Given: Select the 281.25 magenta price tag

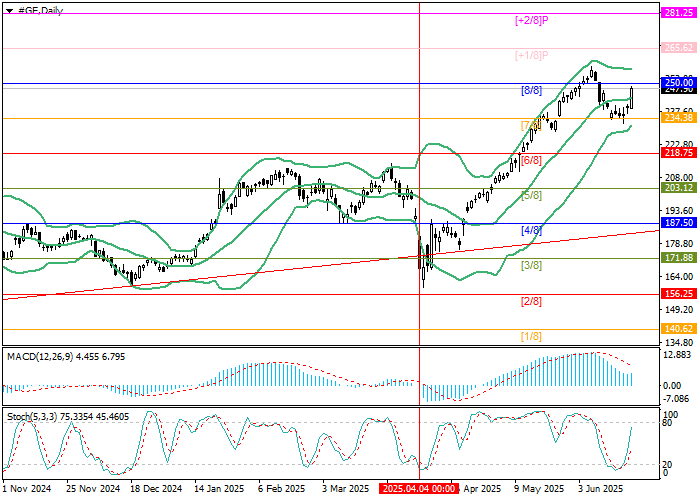Looking at the screenshot, I should (x=679, y=13).
